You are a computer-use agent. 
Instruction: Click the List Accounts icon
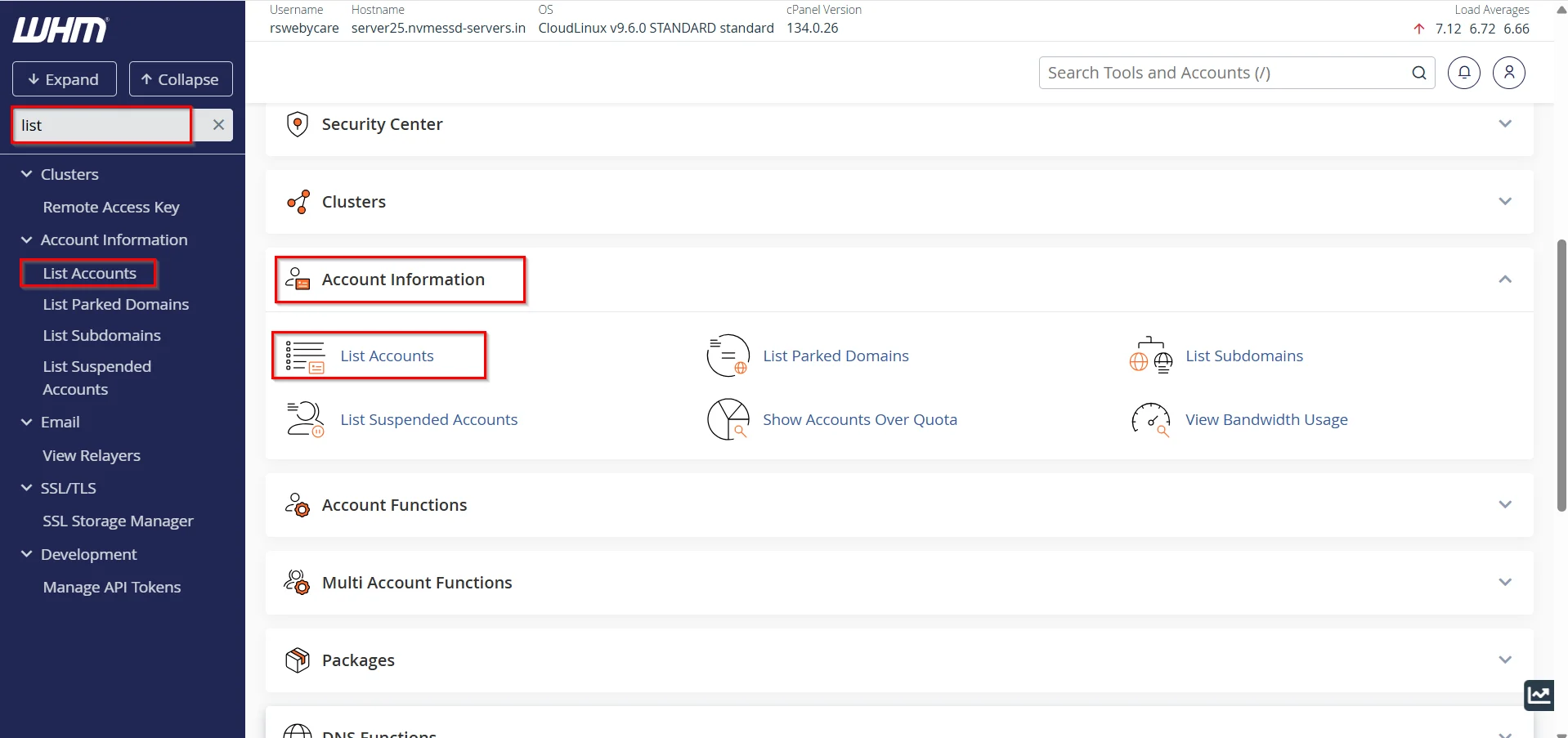click(305, 356)
